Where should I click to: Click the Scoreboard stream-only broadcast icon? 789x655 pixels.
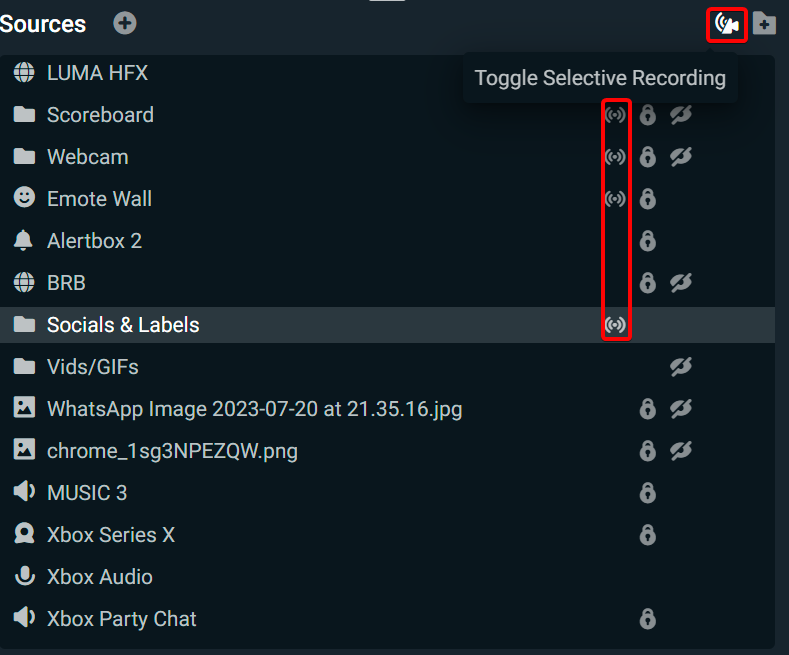[x=616, y=115]
